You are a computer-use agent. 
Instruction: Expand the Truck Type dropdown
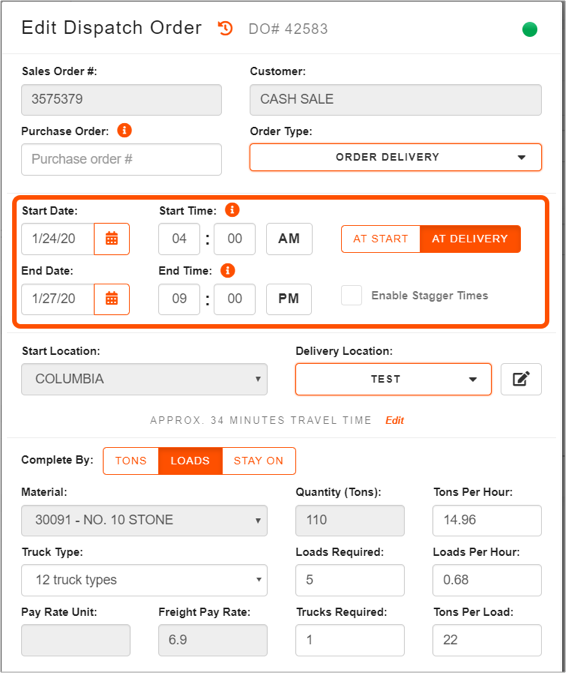[x=144, y=580]
